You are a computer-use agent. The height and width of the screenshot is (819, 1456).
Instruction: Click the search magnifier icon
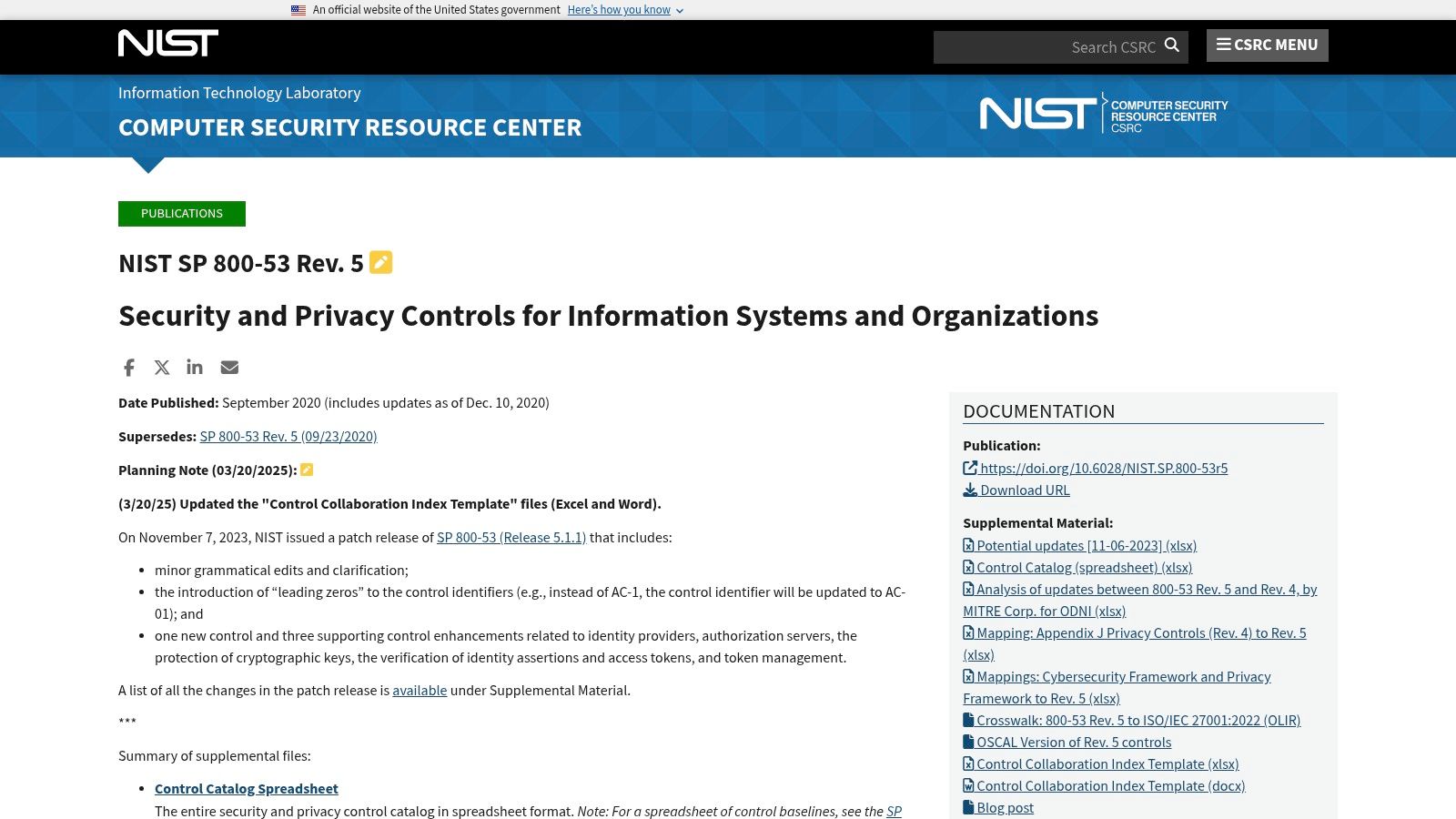pyautogui.click(x=1172, y=45)
